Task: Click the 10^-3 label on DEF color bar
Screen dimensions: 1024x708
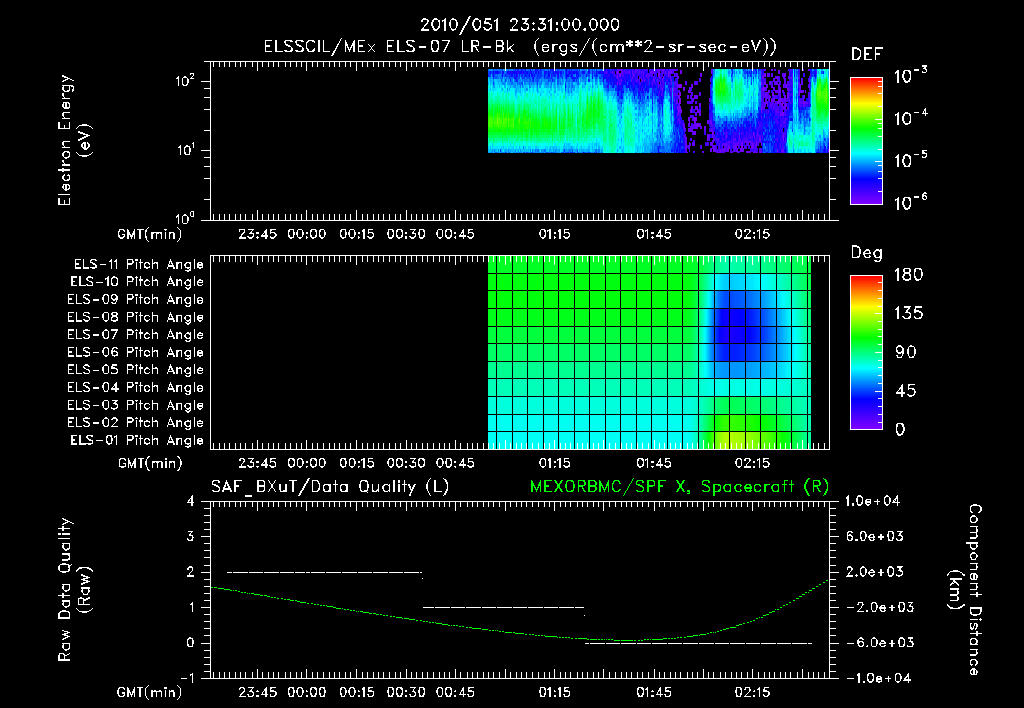Action: click(x=910, y=75)
